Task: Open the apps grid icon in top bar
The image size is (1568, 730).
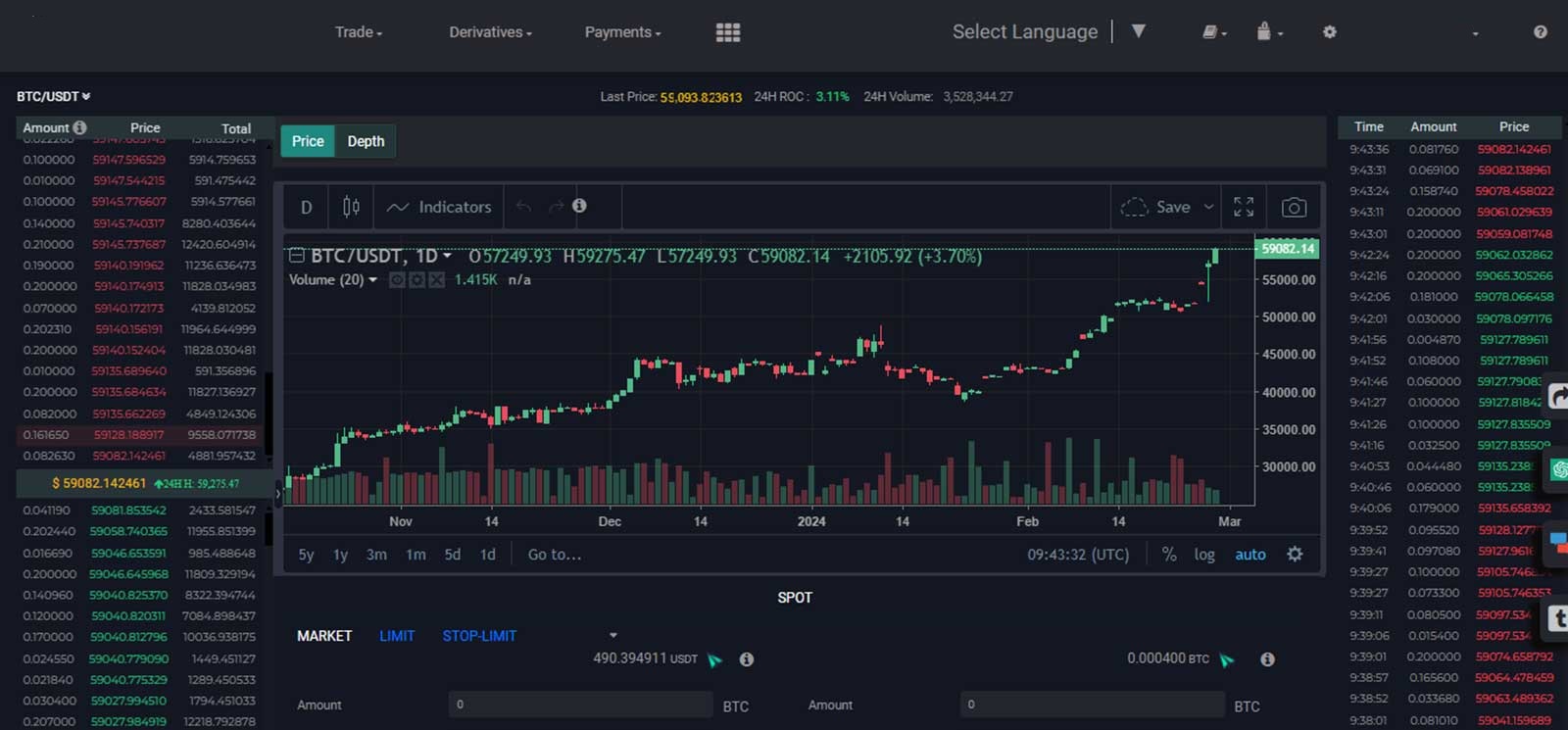Action: pos(728,32)
